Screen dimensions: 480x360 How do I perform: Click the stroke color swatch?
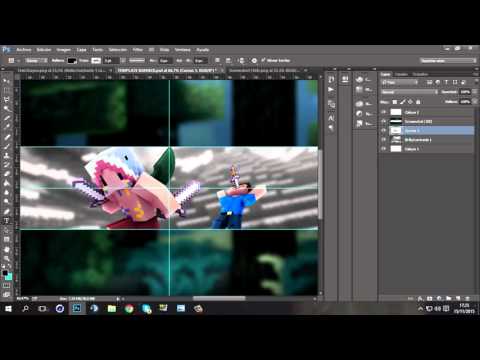tap(96, 60)
